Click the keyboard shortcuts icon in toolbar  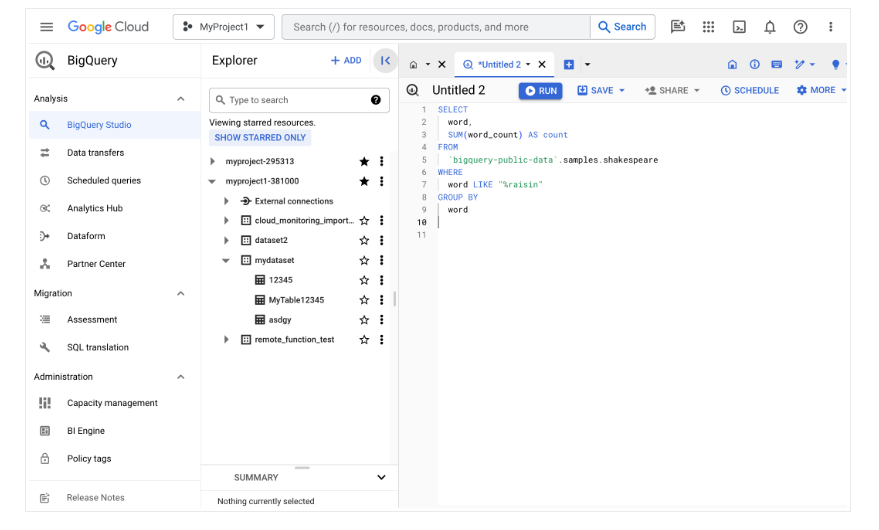[x=776, y=64]
